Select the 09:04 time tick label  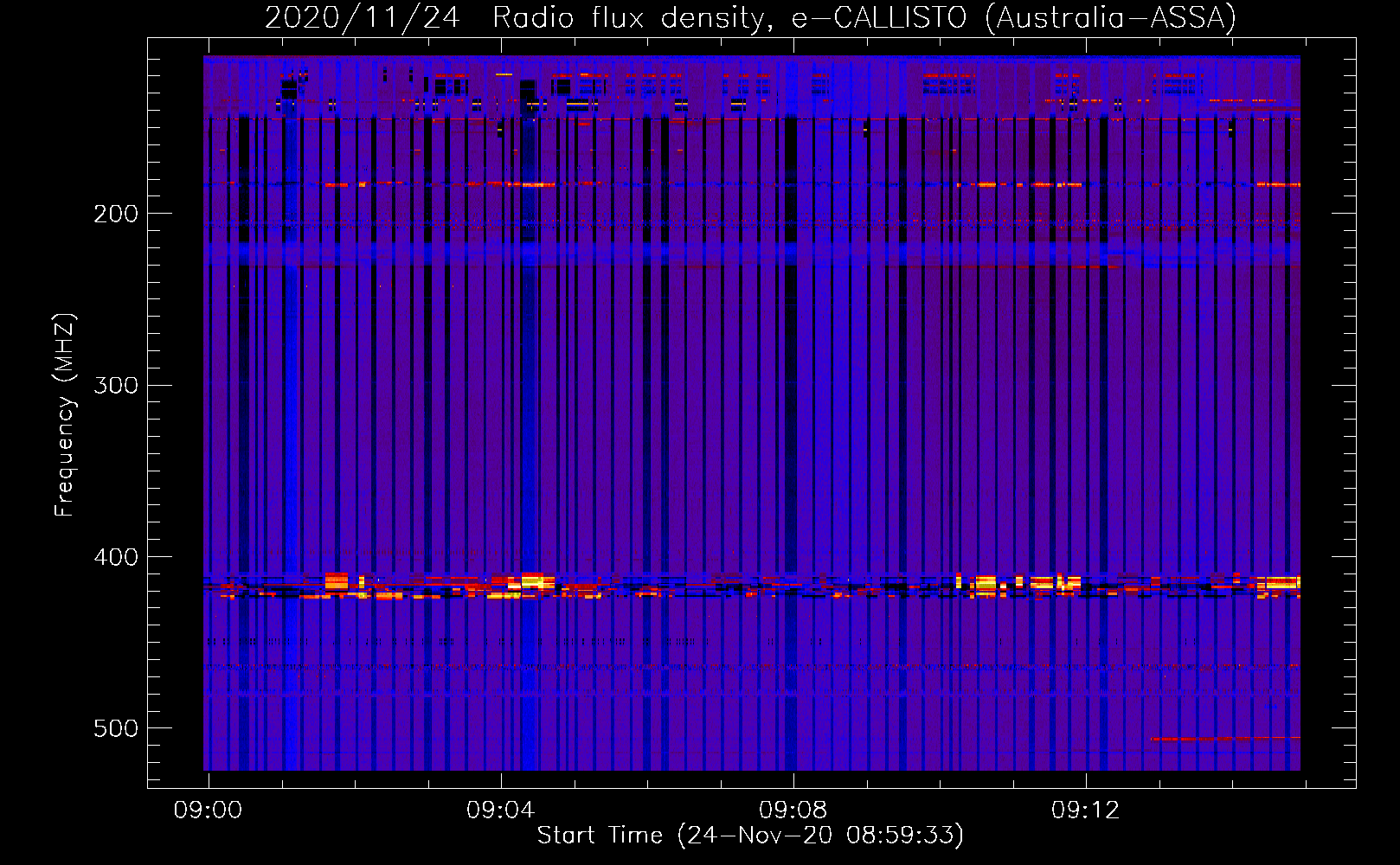click(x=500, y=811)
